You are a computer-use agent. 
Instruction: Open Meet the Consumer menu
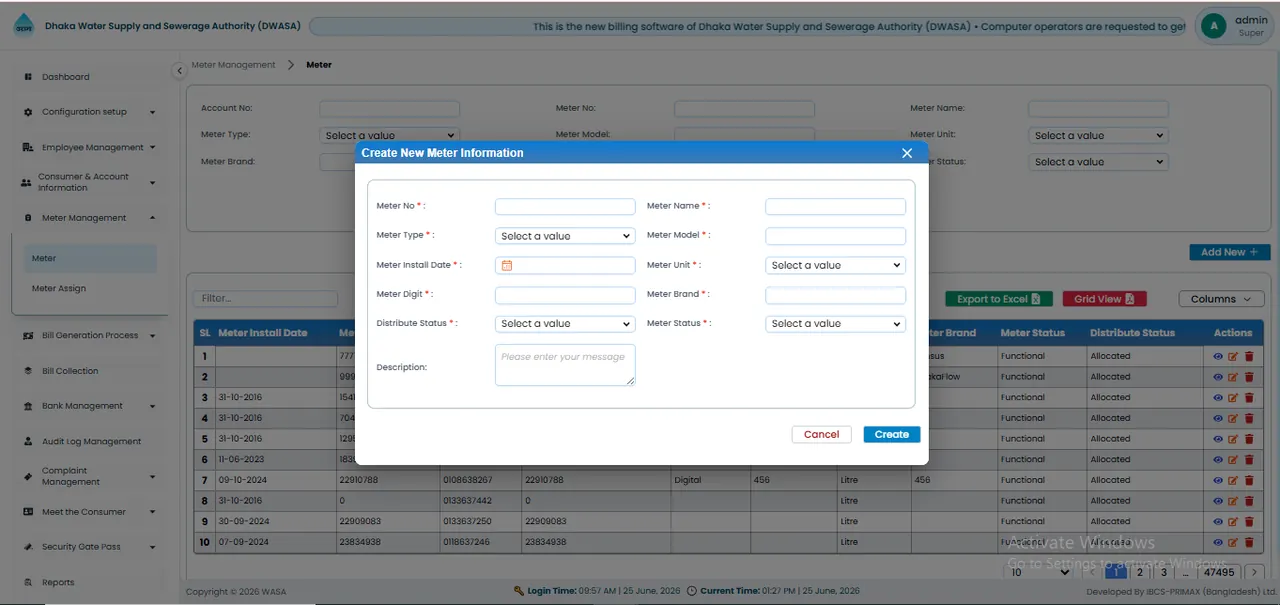click(x=90, y=512)
